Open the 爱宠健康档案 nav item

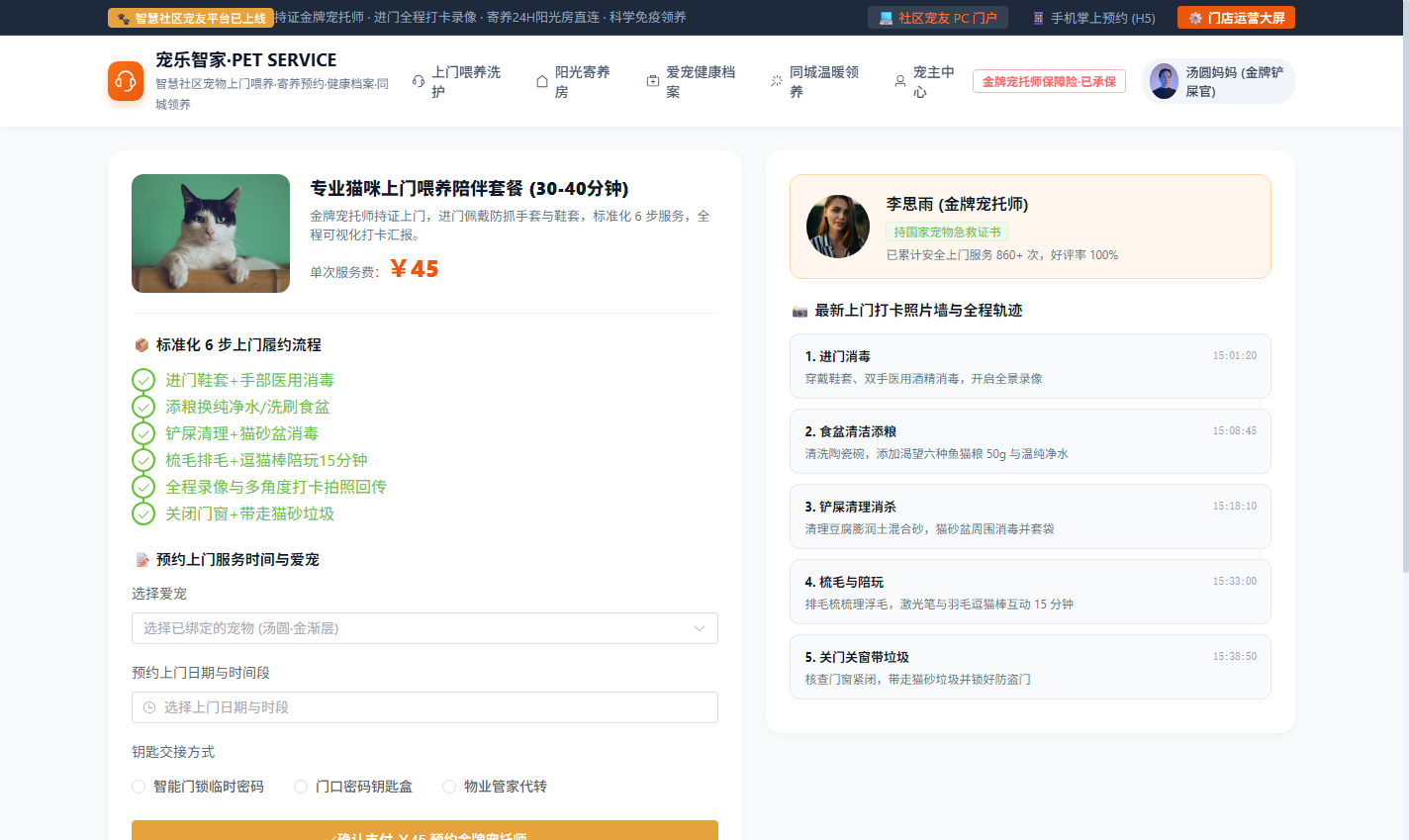[x=693, y=81]
